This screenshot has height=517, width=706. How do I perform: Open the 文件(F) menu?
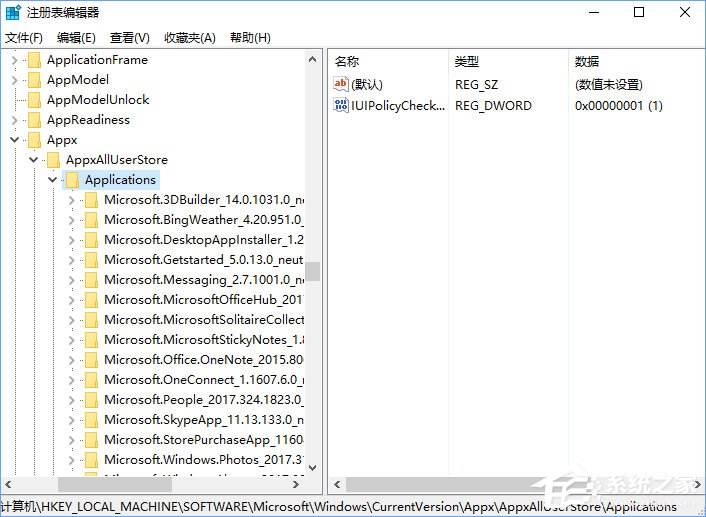(x=23, y=38)
